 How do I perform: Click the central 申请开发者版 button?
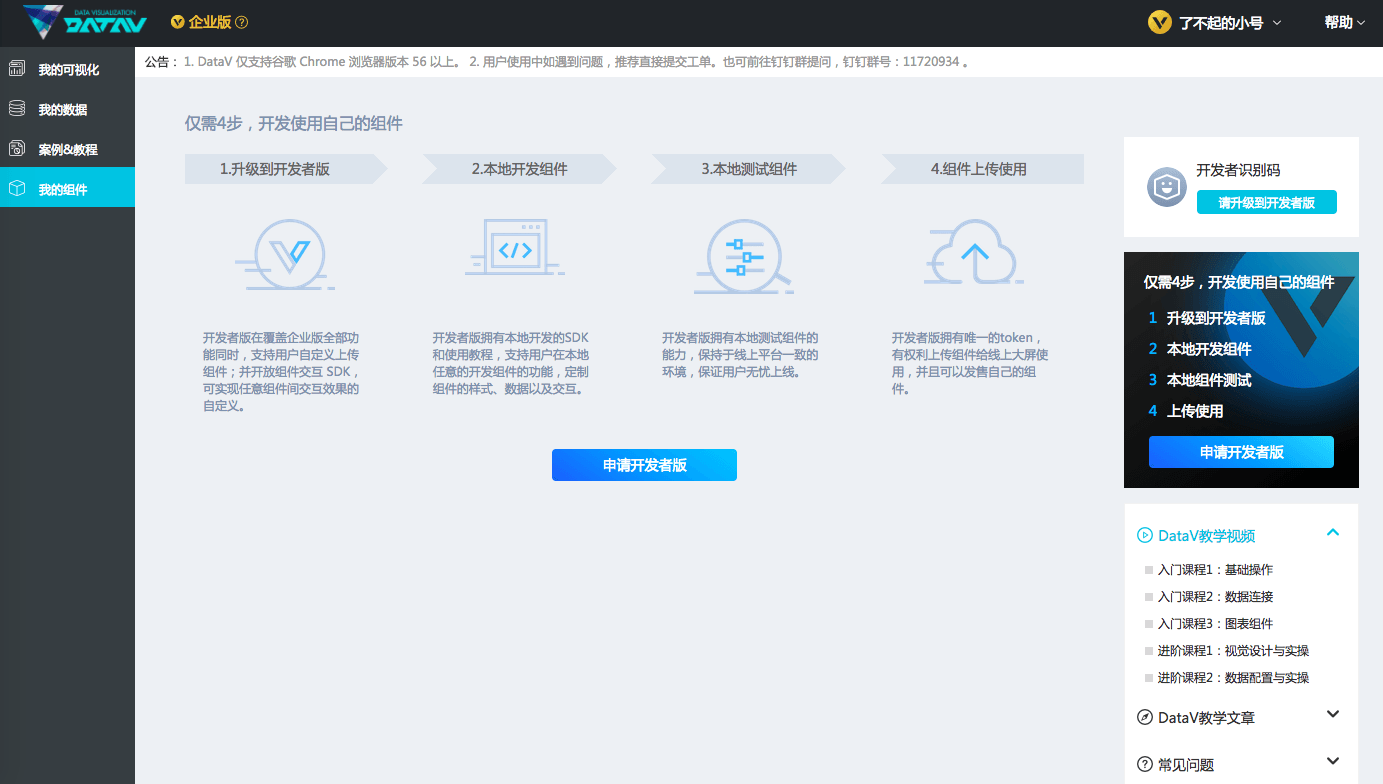[644, 465]
